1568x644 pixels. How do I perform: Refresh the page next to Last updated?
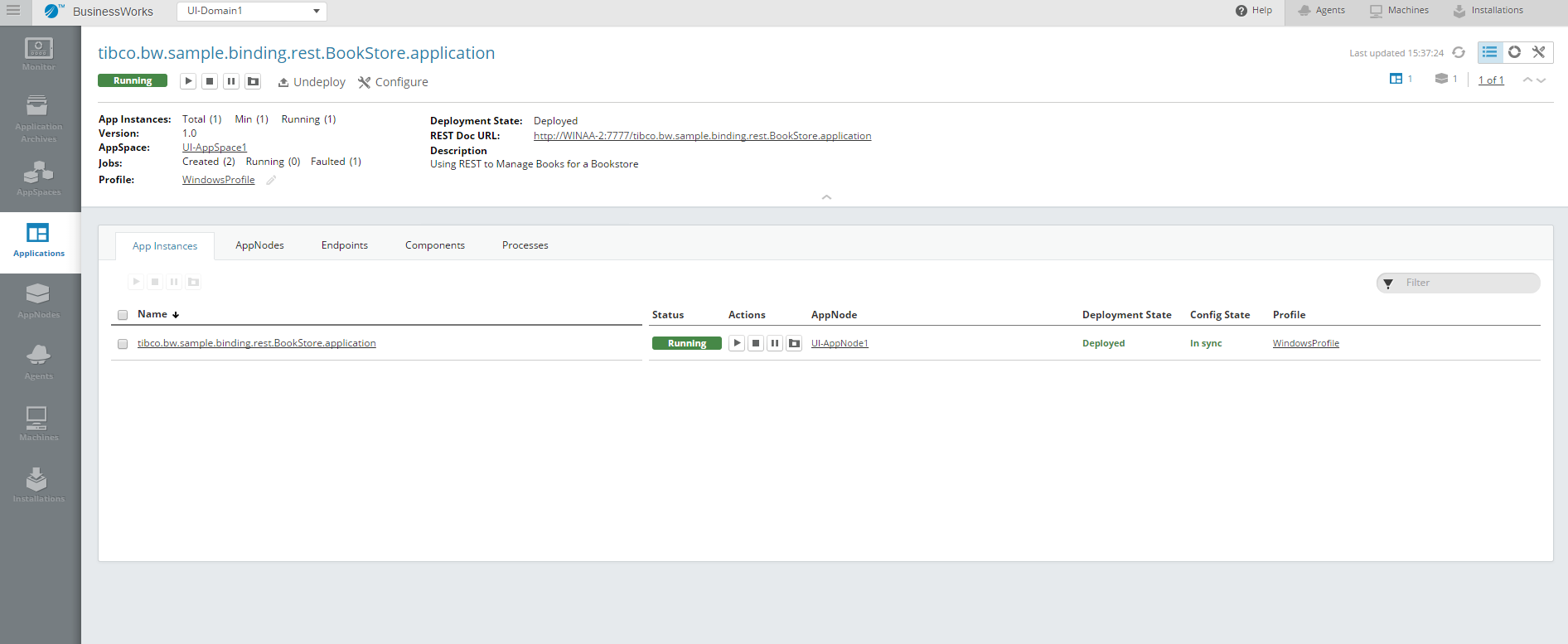[x=1459, y=52]
